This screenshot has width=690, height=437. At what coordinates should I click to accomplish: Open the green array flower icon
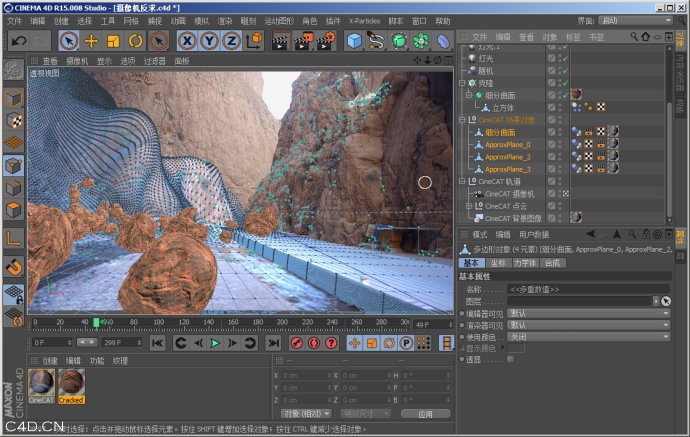coord(421,41)
